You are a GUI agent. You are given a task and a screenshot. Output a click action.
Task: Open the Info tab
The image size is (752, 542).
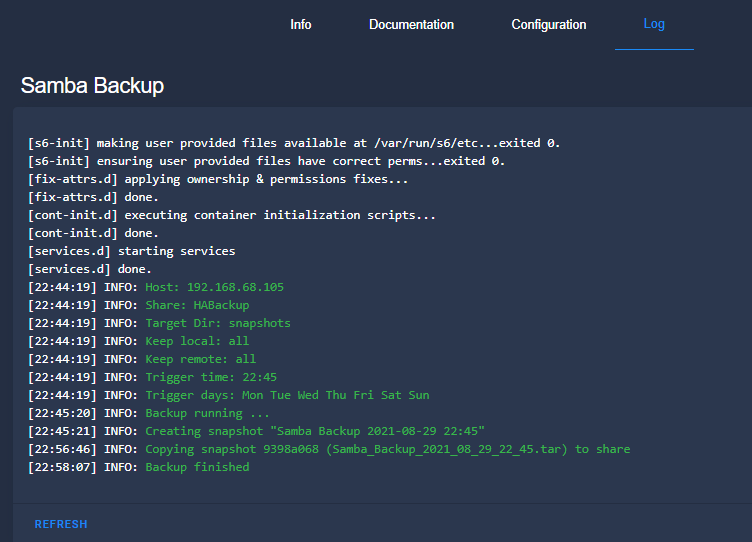301,24
